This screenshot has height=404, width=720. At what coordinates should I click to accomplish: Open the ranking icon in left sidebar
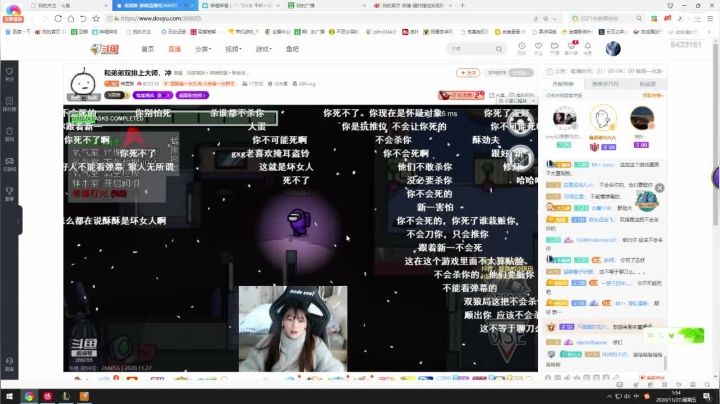(x=10, y=101)
